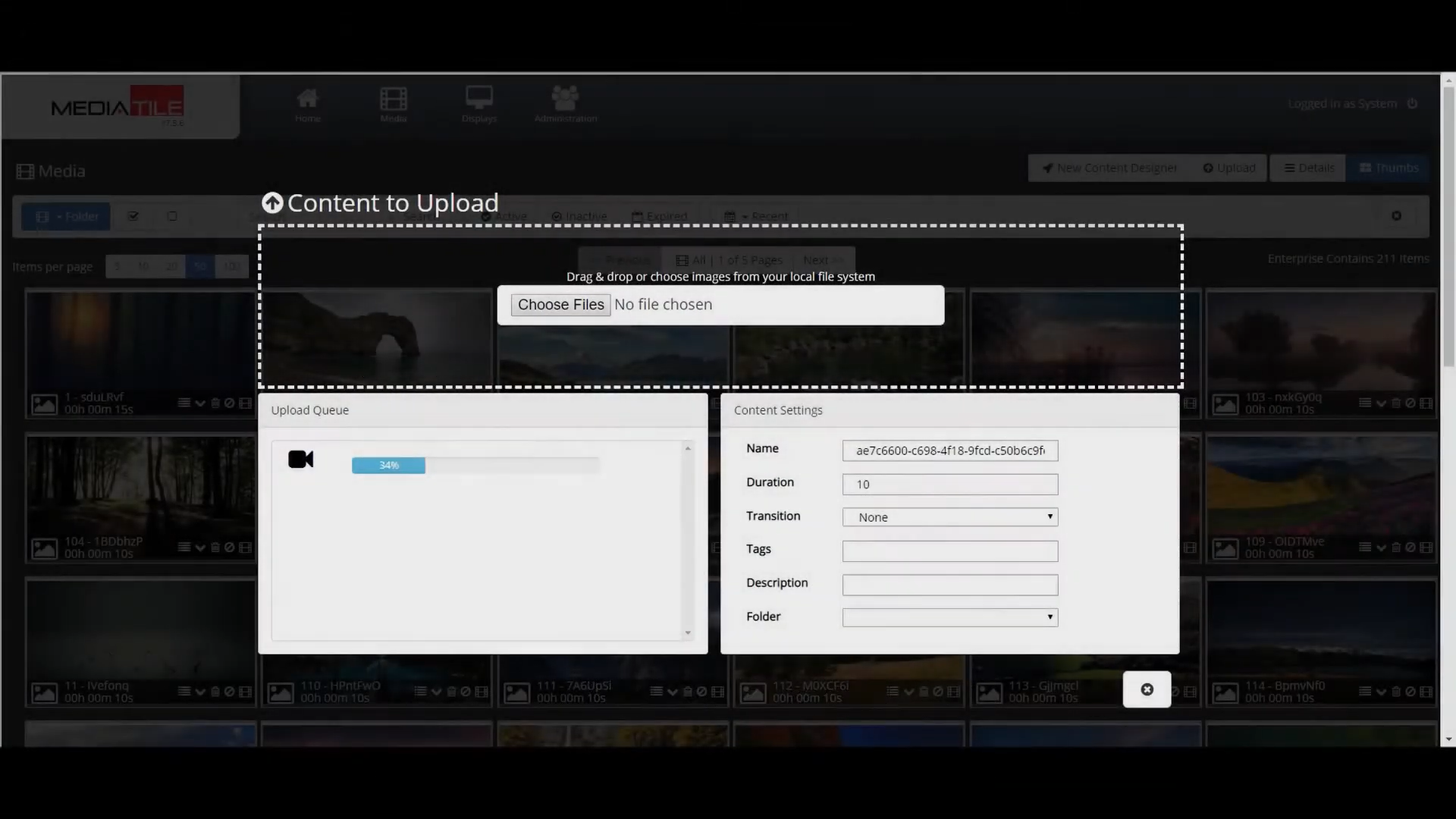Click trash icon for item 103 - nxkGy0q
Screen dimensions: 1456x819
pyautogui.click(x=1396, y=403)
